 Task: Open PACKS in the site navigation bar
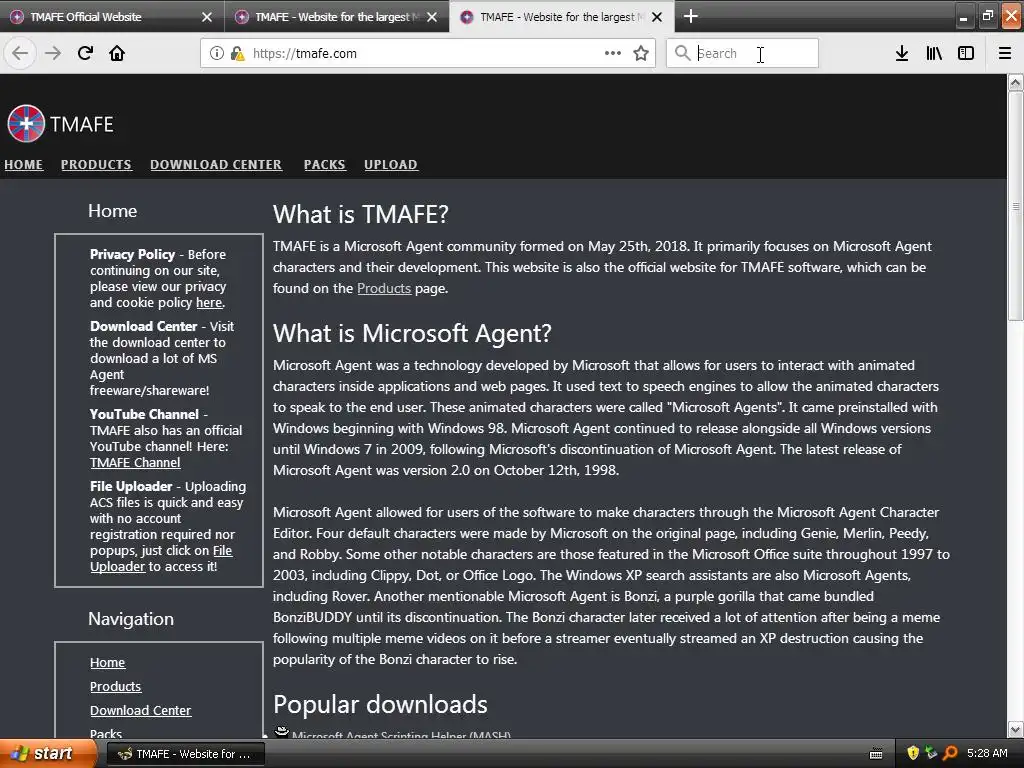[x=325, y=165]
